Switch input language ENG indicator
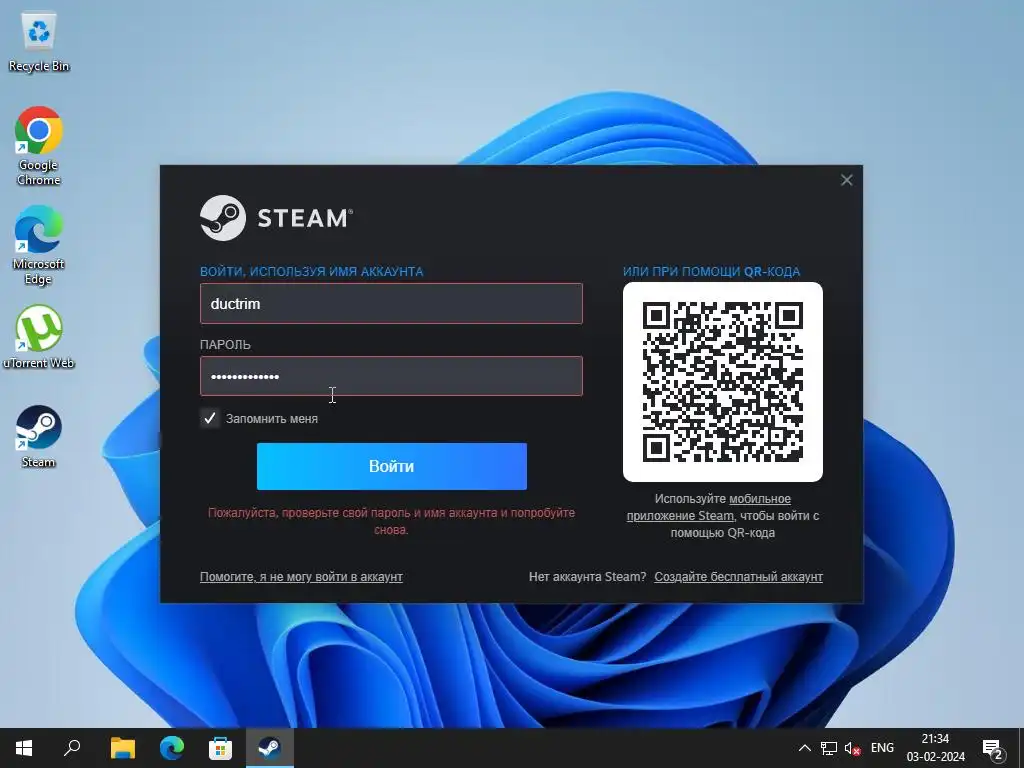This screenshot has width=1024, height=768. (882, 748)
